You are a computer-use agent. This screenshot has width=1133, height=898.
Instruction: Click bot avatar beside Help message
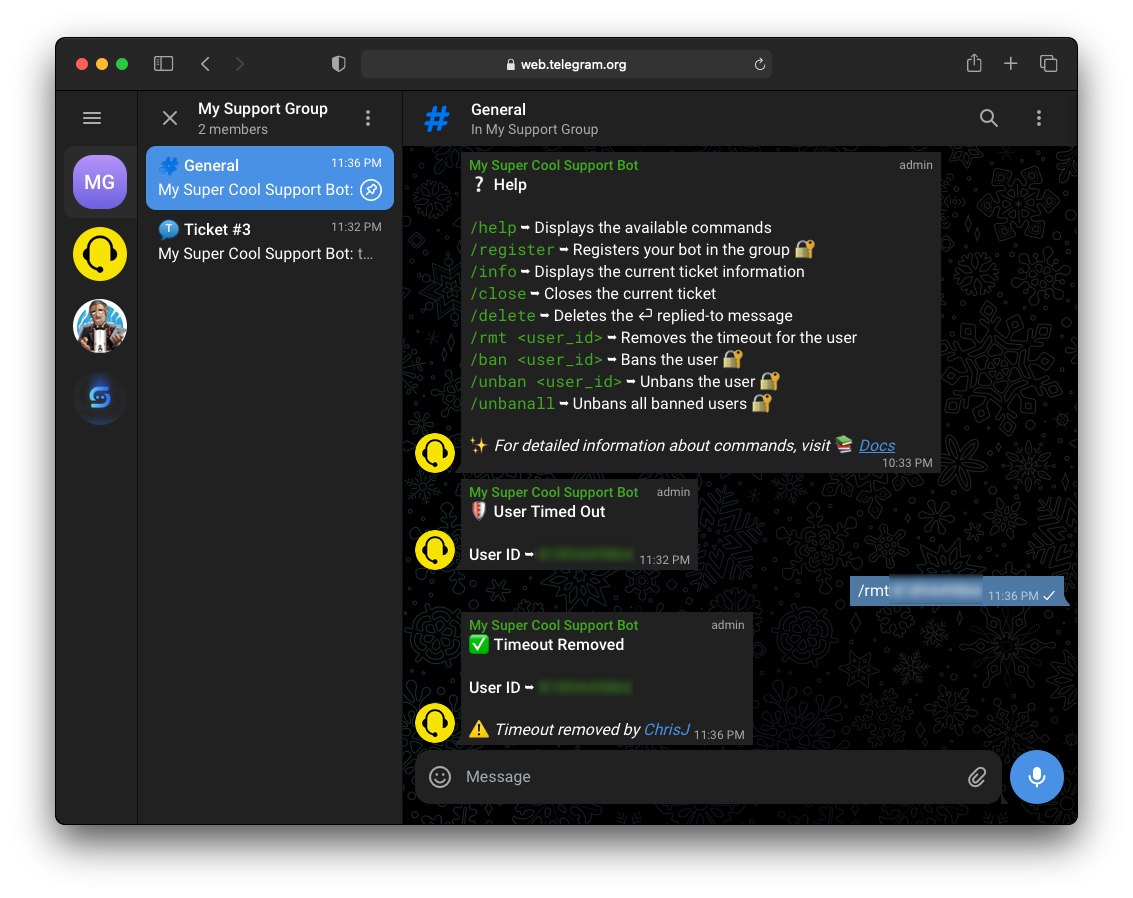(434, 453)
